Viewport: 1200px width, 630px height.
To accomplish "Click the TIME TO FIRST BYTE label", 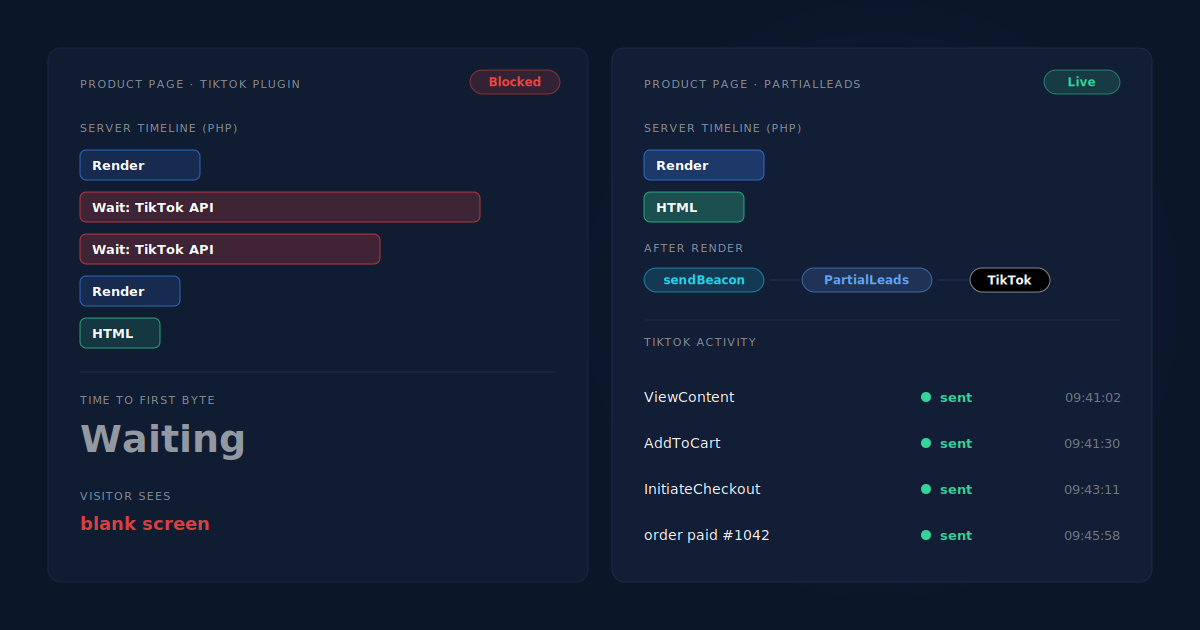I will 148,400.
